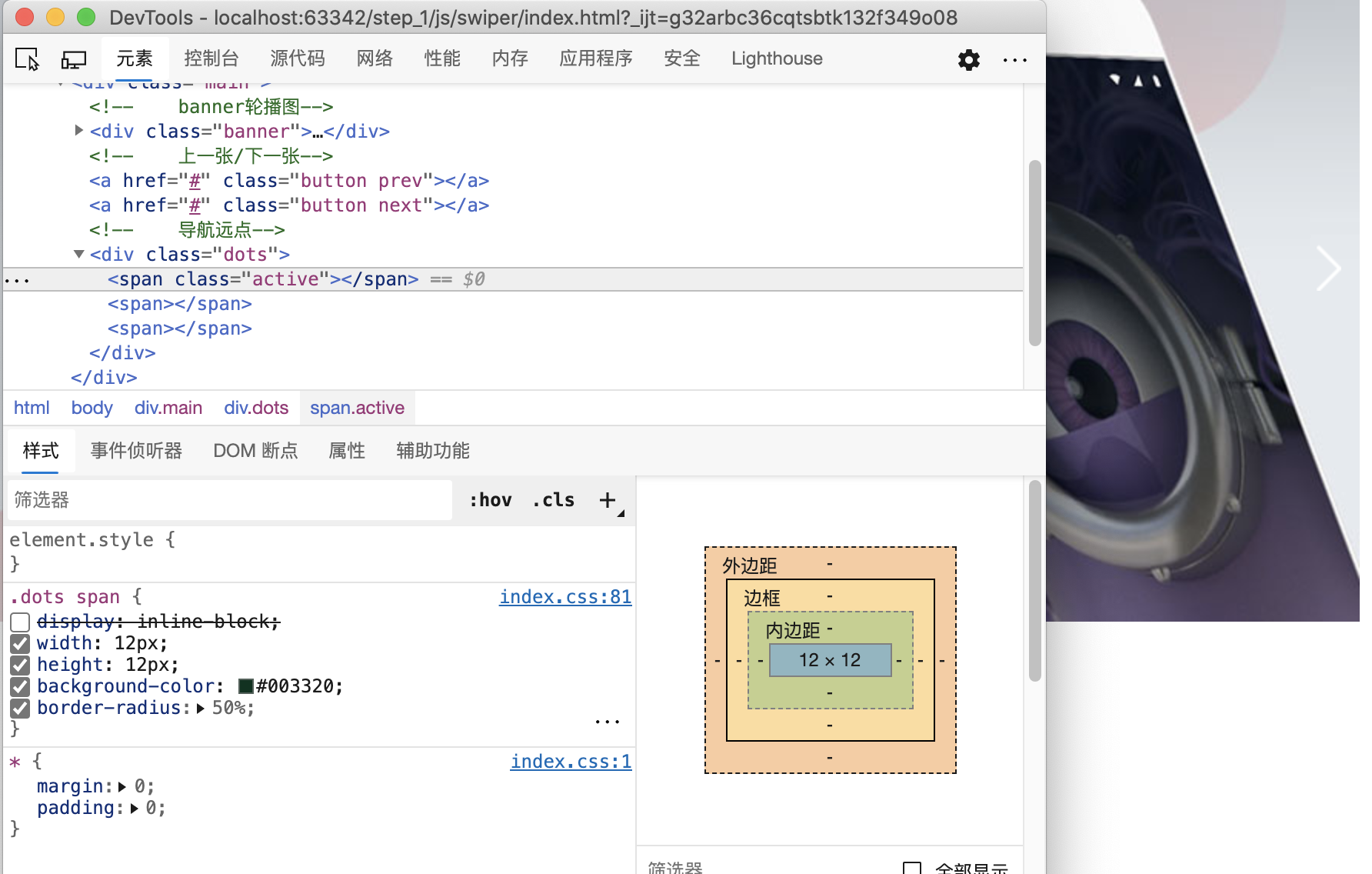This screenshot has width=1372, height=874.
Task: Click the 内边距 padding box label
Action: 793,631
